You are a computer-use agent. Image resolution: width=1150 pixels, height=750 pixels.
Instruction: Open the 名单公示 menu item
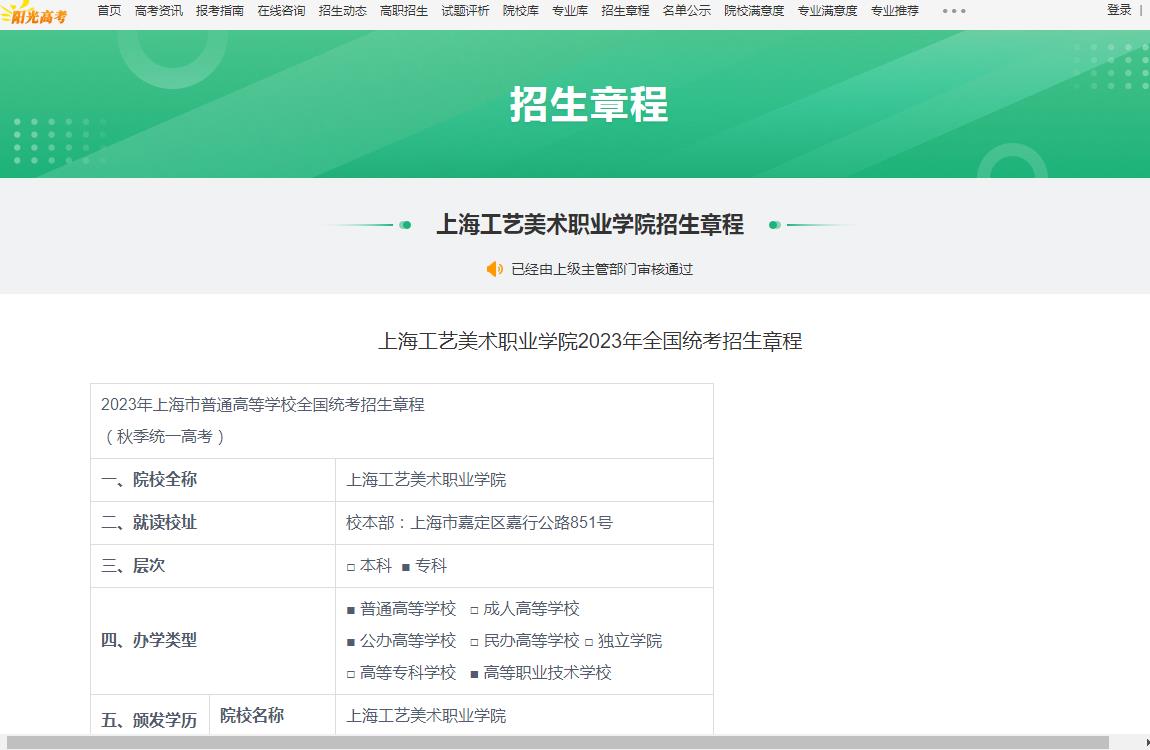point(686,10)
